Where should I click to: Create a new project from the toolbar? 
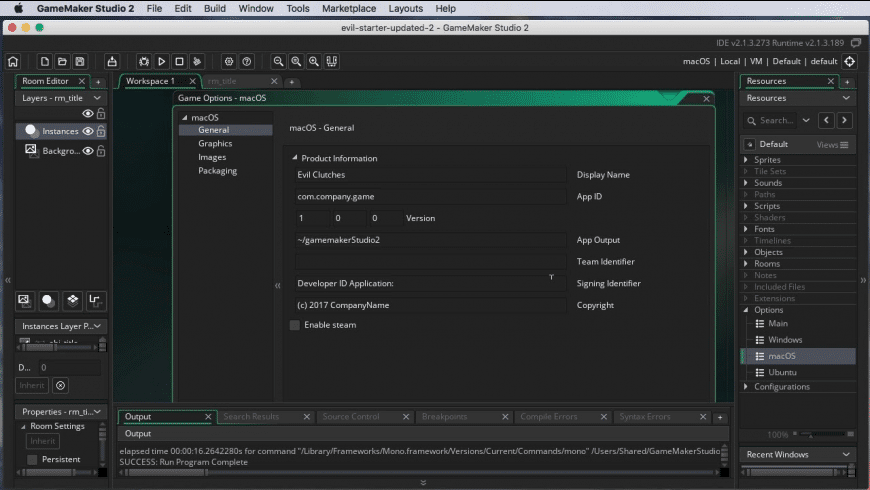pos(44,62)
